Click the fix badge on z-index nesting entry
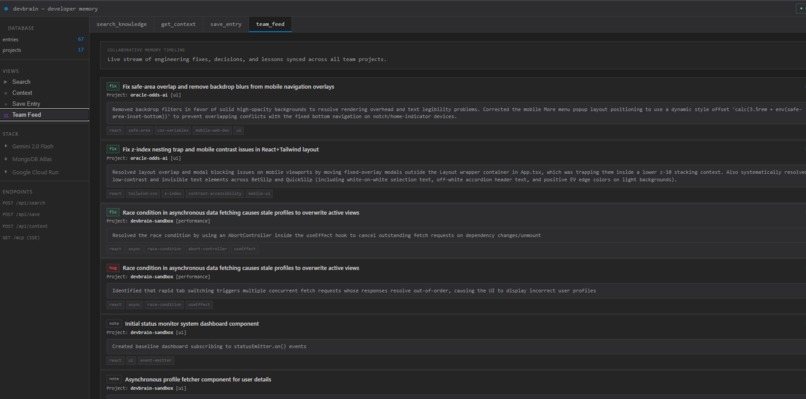 pos(113,149)
